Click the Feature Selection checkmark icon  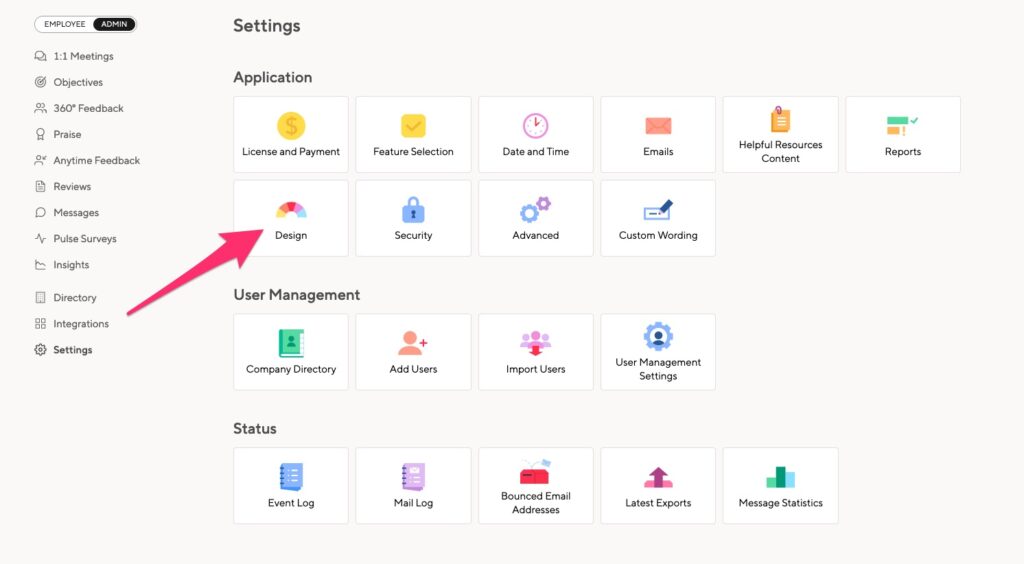coord(413,125)
